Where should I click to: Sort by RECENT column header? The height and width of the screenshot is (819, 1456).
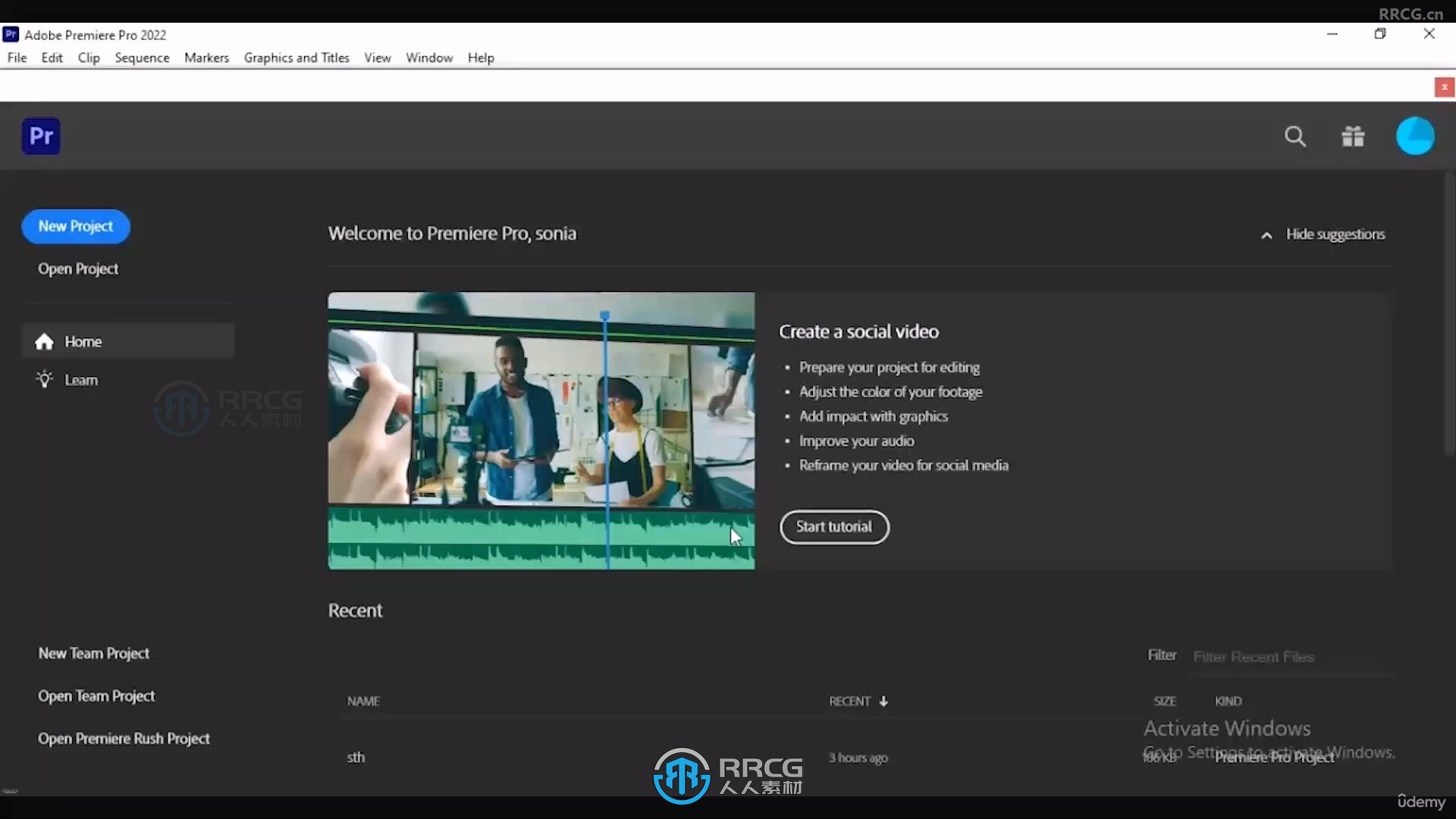tap(849, 701)
